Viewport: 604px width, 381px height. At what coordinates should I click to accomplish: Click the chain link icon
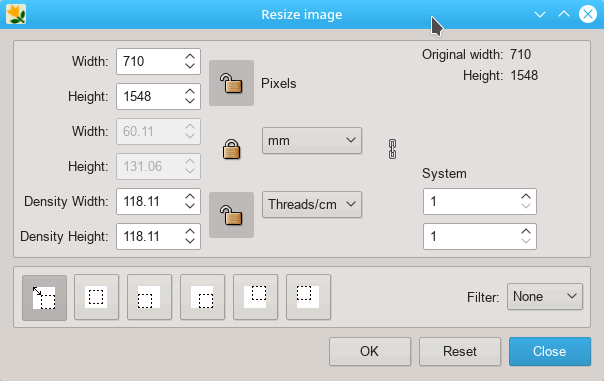click(x=392, y=149)
